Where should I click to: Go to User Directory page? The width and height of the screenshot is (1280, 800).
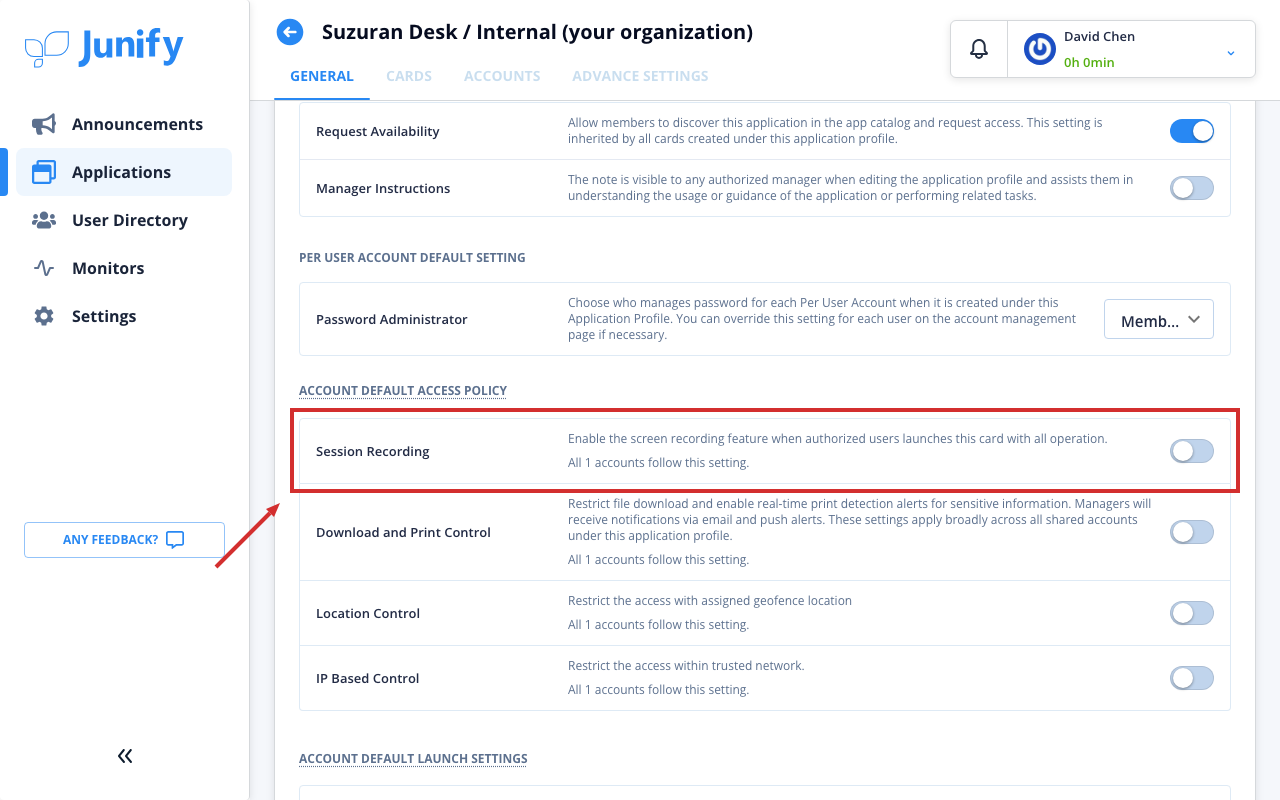pyautogui.click(x=124, y=220)
